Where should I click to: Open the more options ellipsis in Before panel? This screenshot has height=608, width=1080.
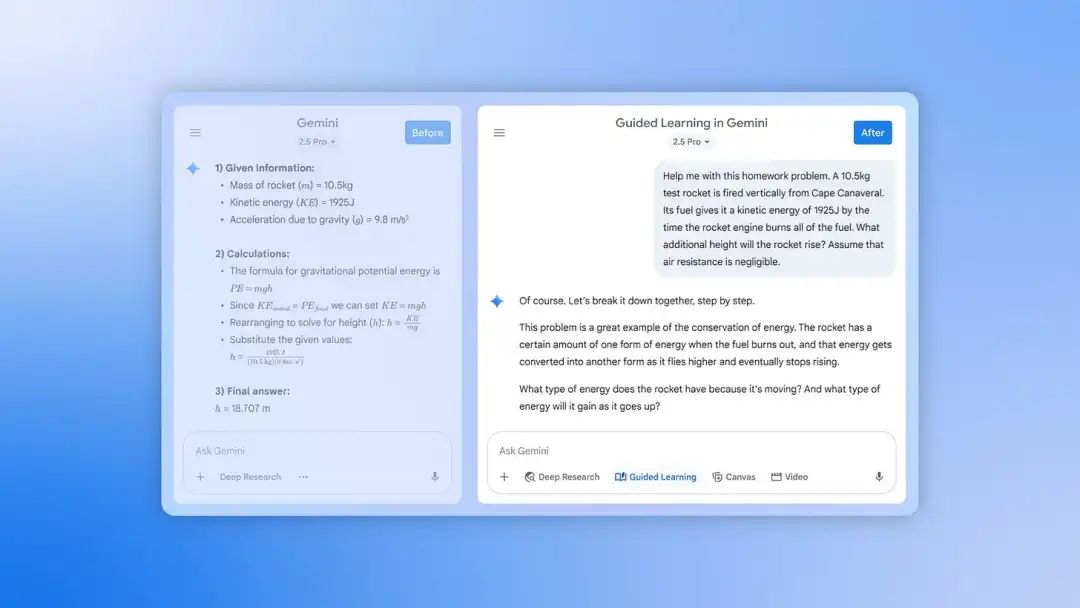click(303, 476)
